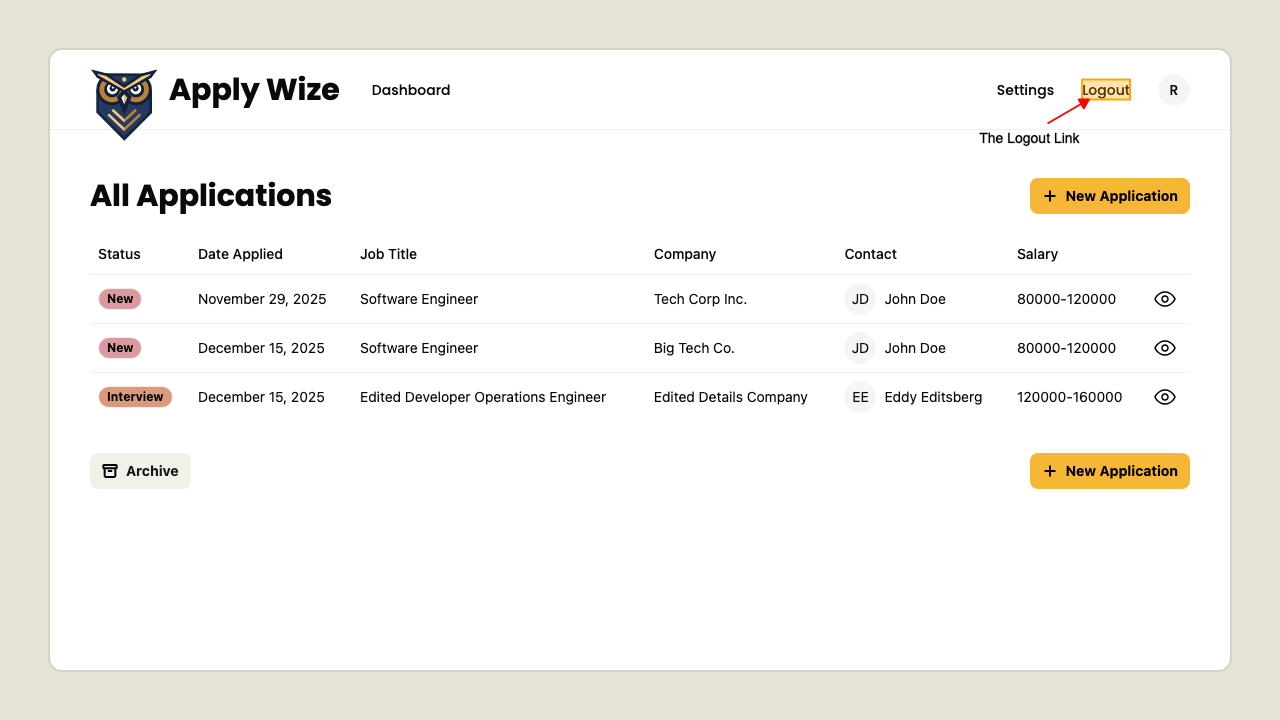This screenshot has height=720, width=1280.
Task: Open the eye icon for Tech Corp Inc.
Action: click(1164, 298)
